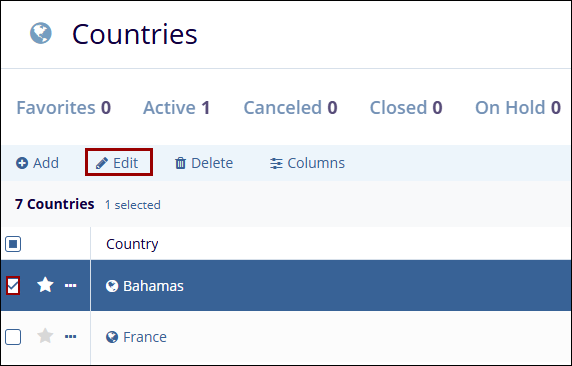Viewport: 572px width, 366px height.
Task: Show the Canceled countries tab
Action: click(290, 108)
